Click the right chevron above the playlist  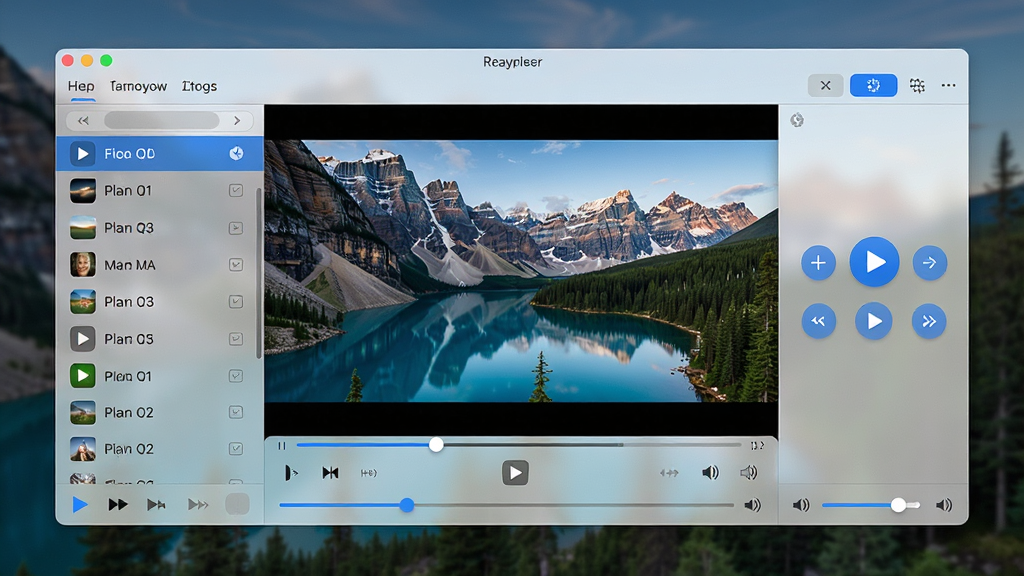[237, 121]
